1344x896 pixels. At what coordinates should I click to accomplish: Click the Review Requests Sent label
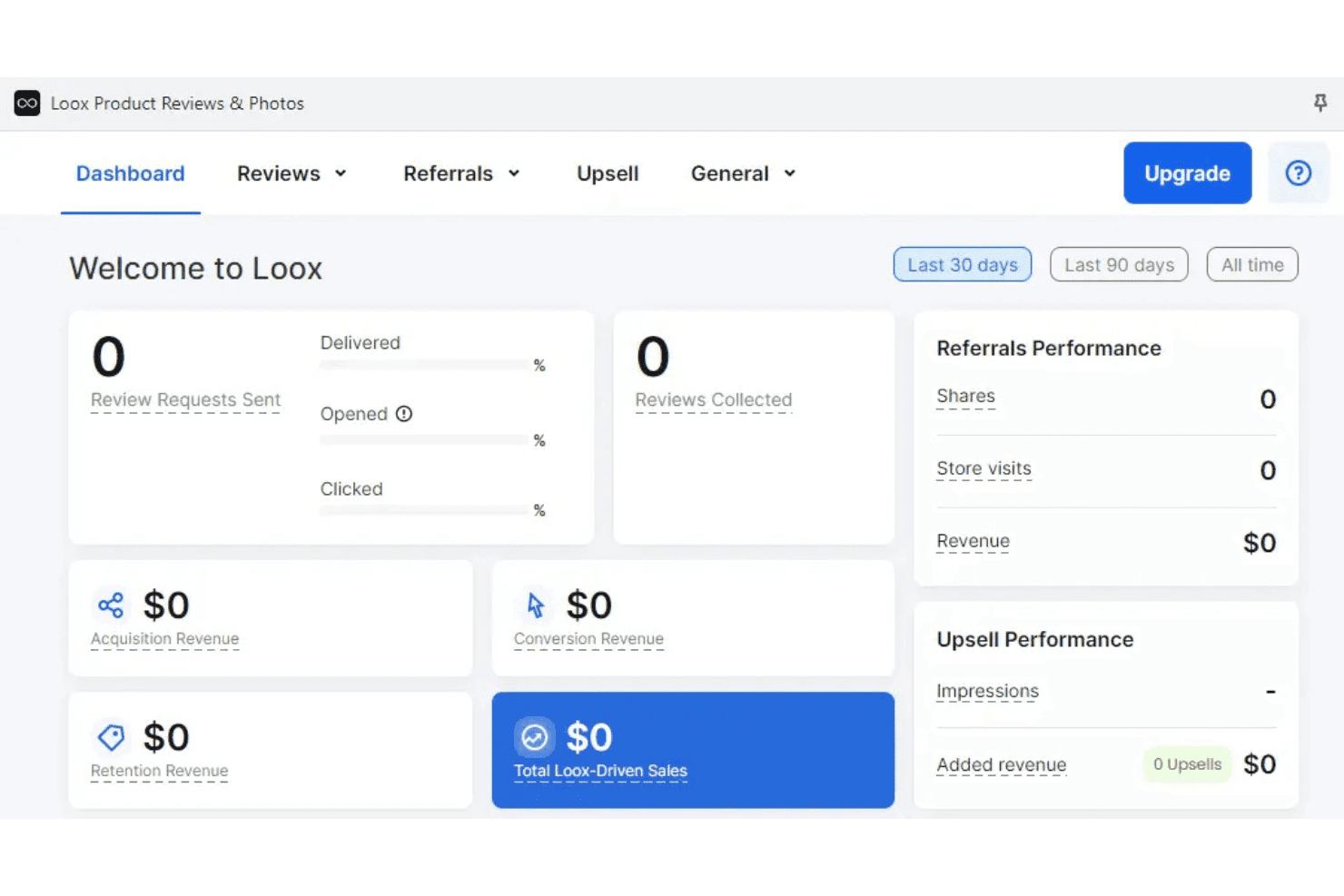[x=185, y=400]
